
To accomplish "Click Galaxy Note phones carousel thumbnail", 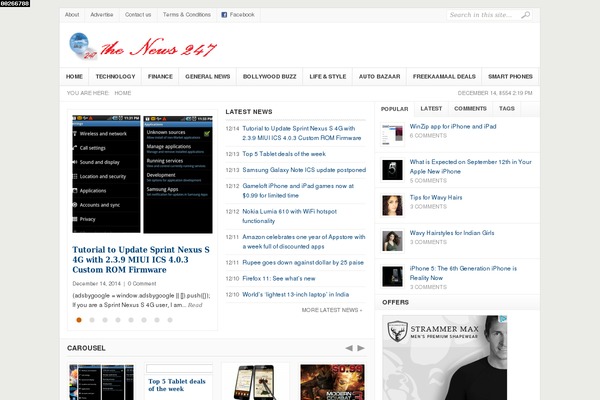I will tap(255, 382).
